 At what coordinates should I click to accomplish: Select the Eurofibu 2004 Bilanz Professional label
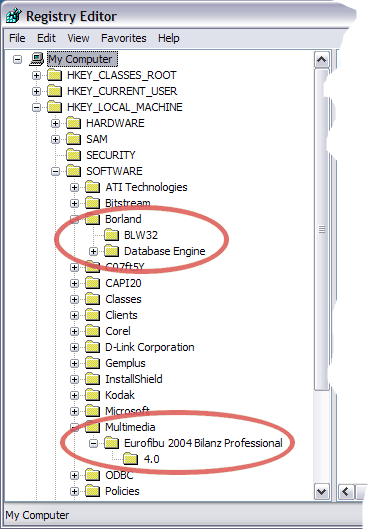(x=203, y=443)
